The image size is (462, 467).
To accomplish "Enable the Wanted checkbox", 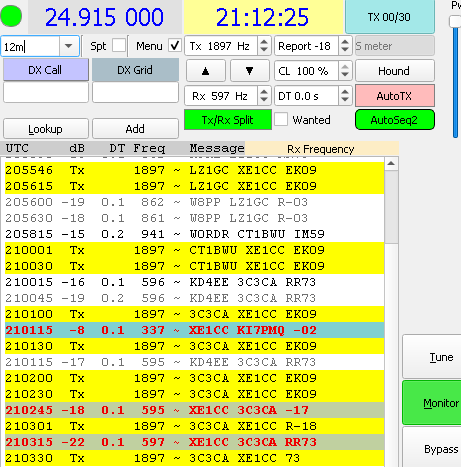I will 281,119.
